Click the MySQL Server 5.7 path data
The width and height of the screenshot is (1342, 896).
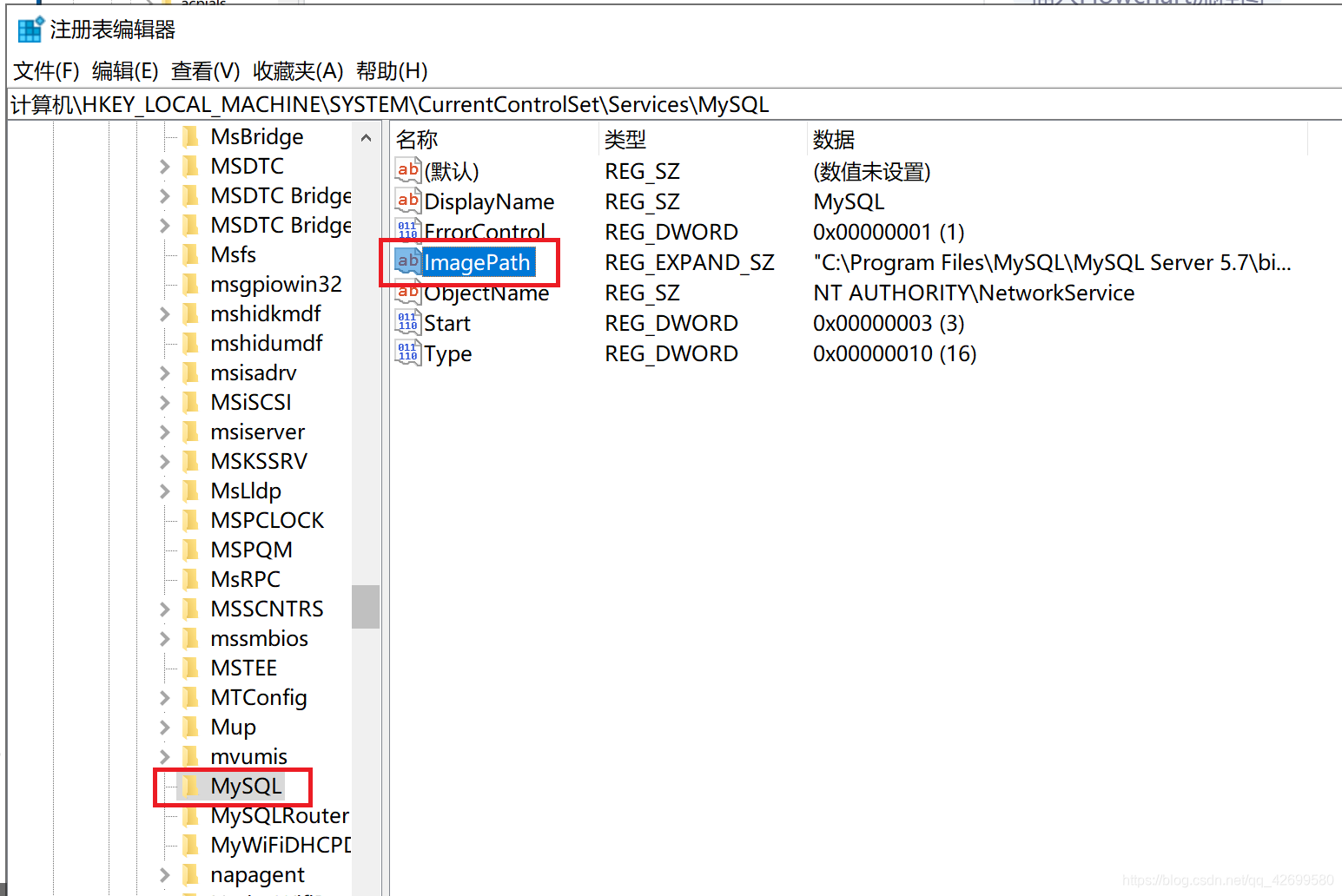pos(1052,262)
